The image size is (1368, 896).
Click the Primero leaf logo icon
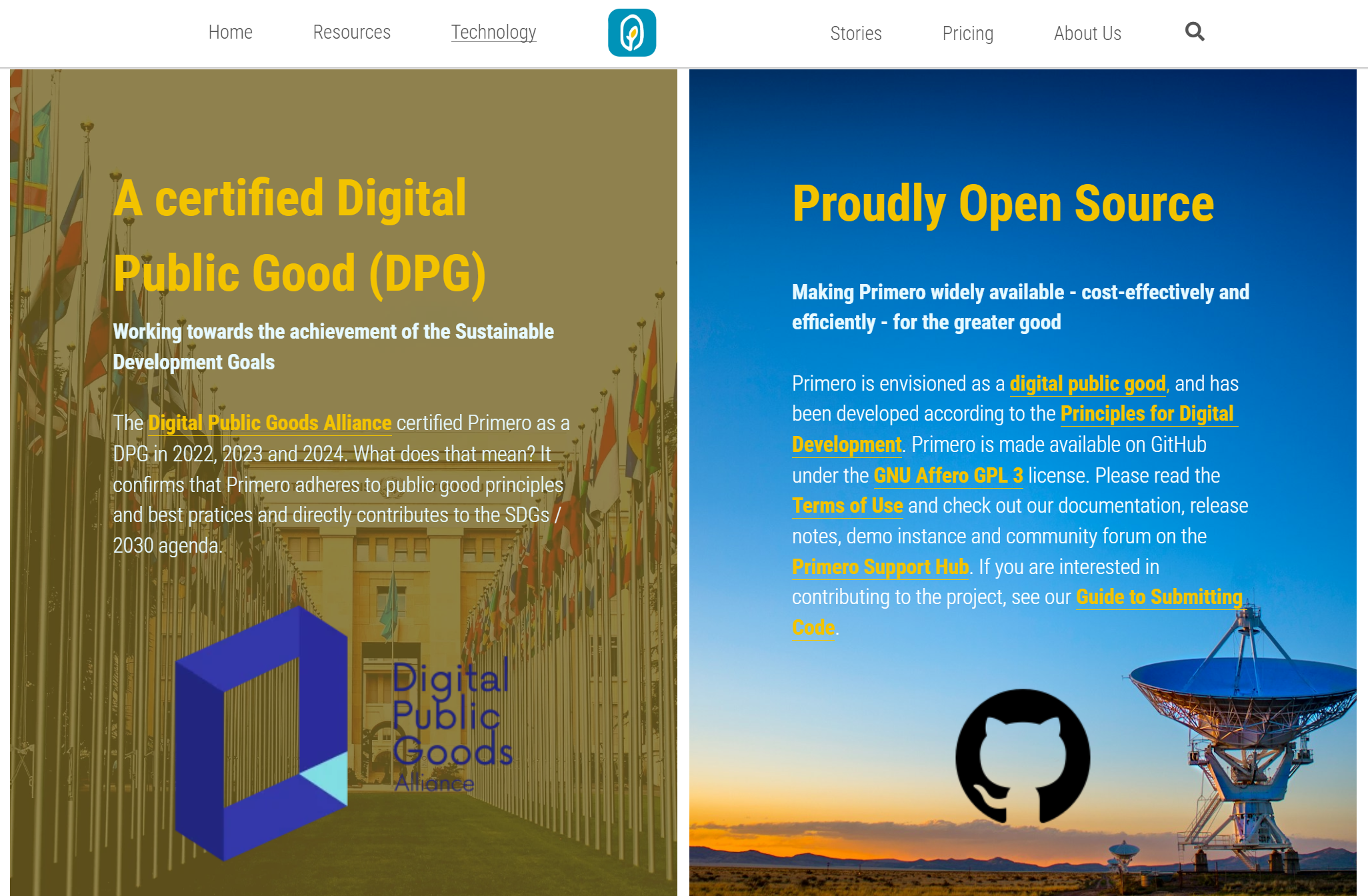(632, 33)
